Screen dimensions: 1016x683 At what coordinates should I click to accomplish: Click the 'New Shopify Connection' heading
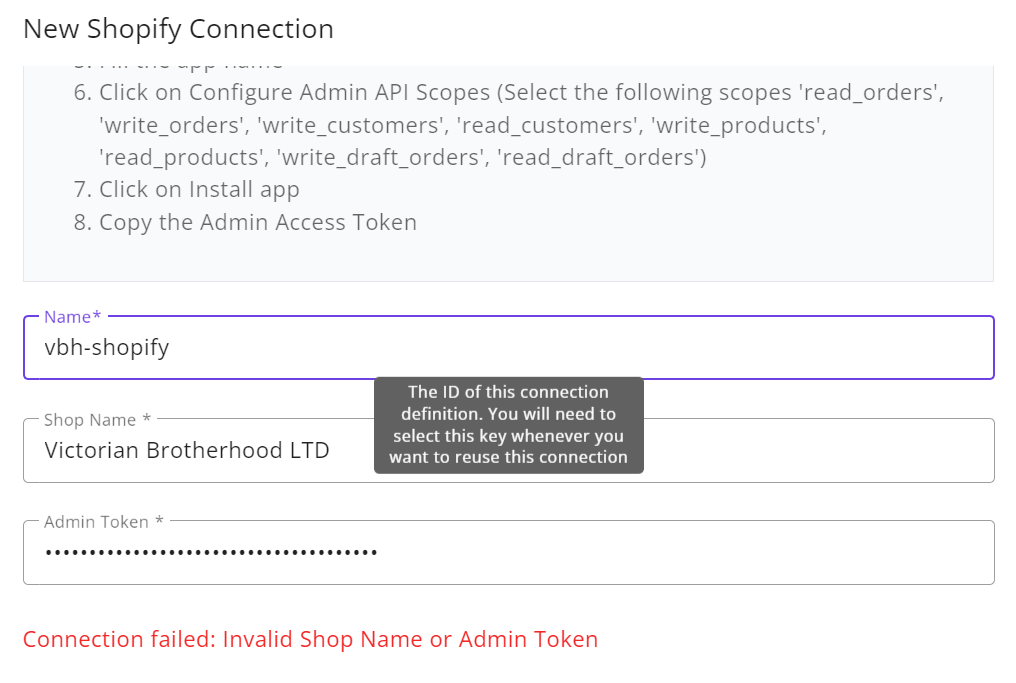point(178,29)
